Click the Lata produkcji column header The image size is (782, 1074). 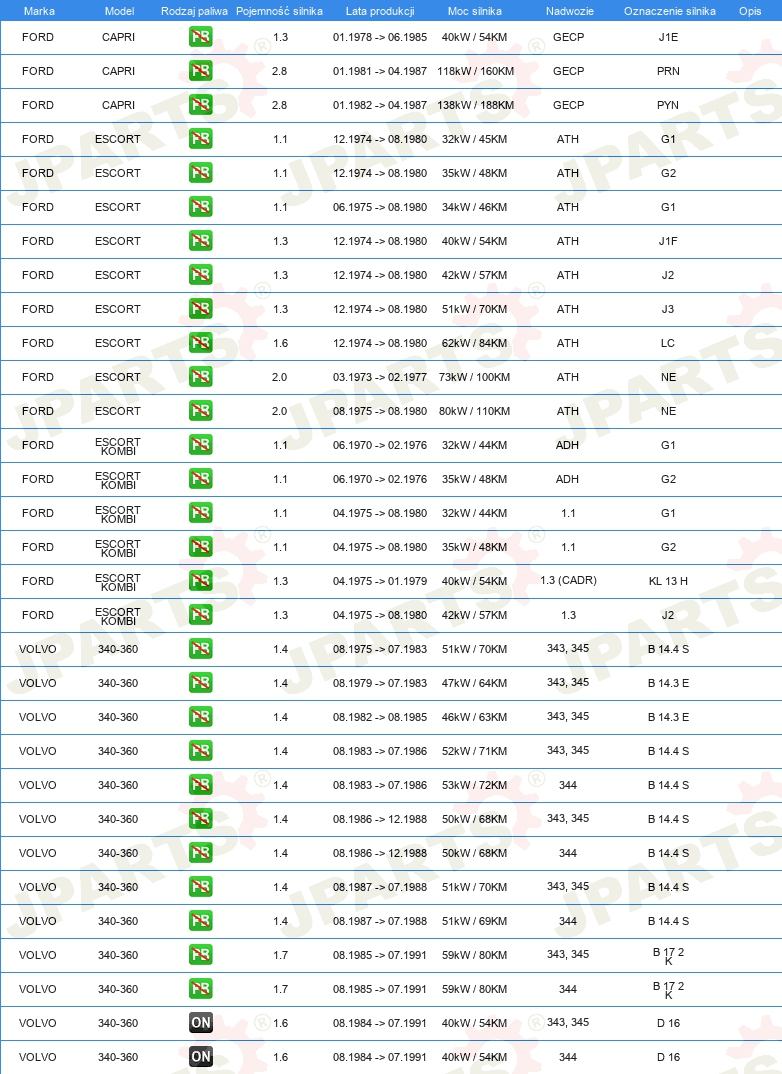[380, 11]
